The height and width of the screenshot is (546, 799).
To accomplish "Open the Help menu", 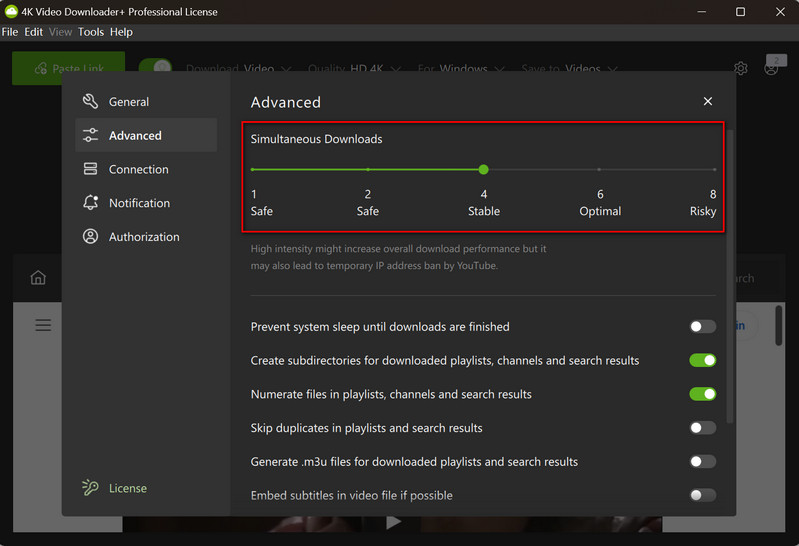I will (x=121, y=32).
